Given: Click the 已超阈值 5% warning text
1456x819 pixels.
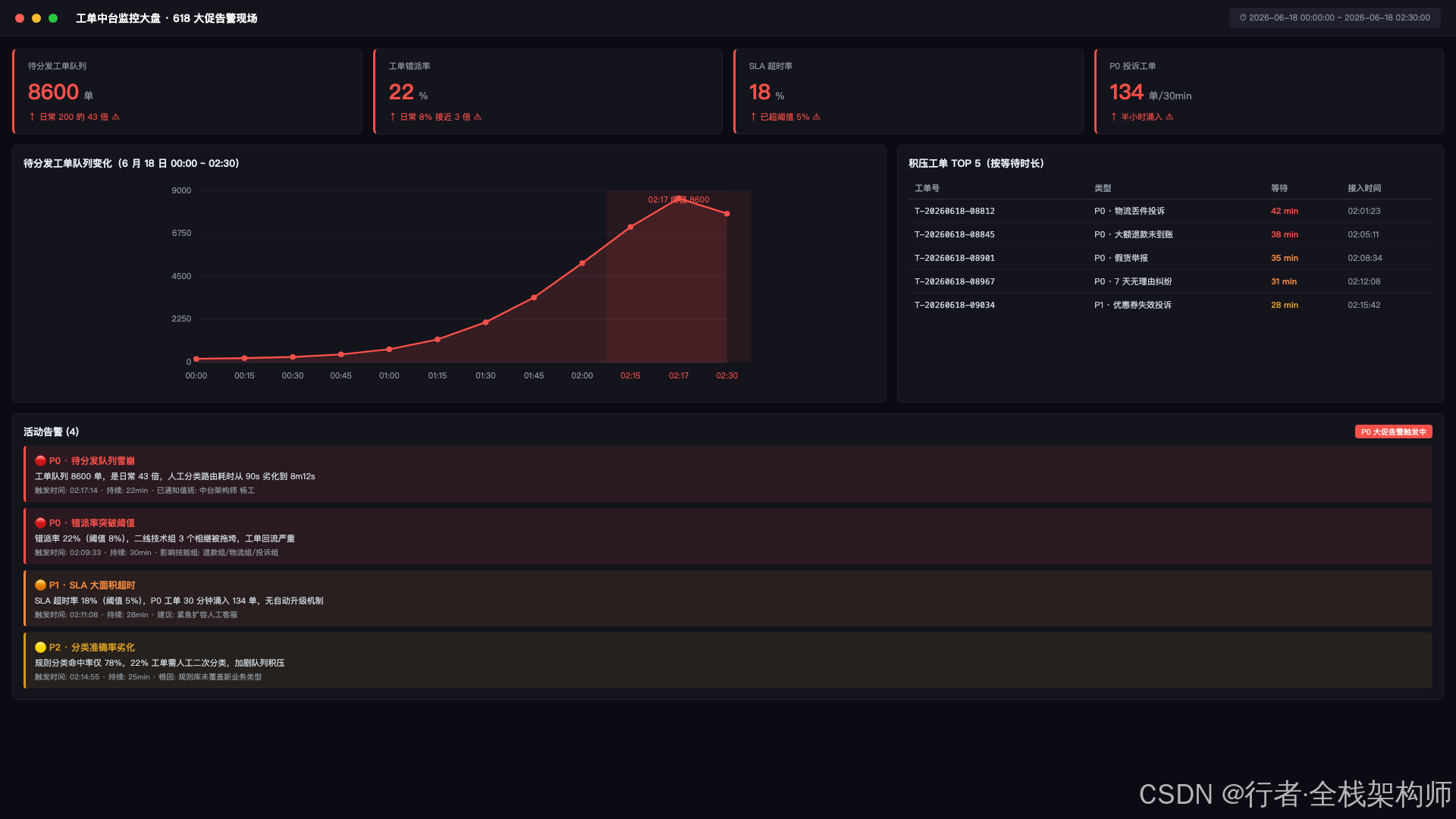Looking at the screenshot, I should pos(786,118).
